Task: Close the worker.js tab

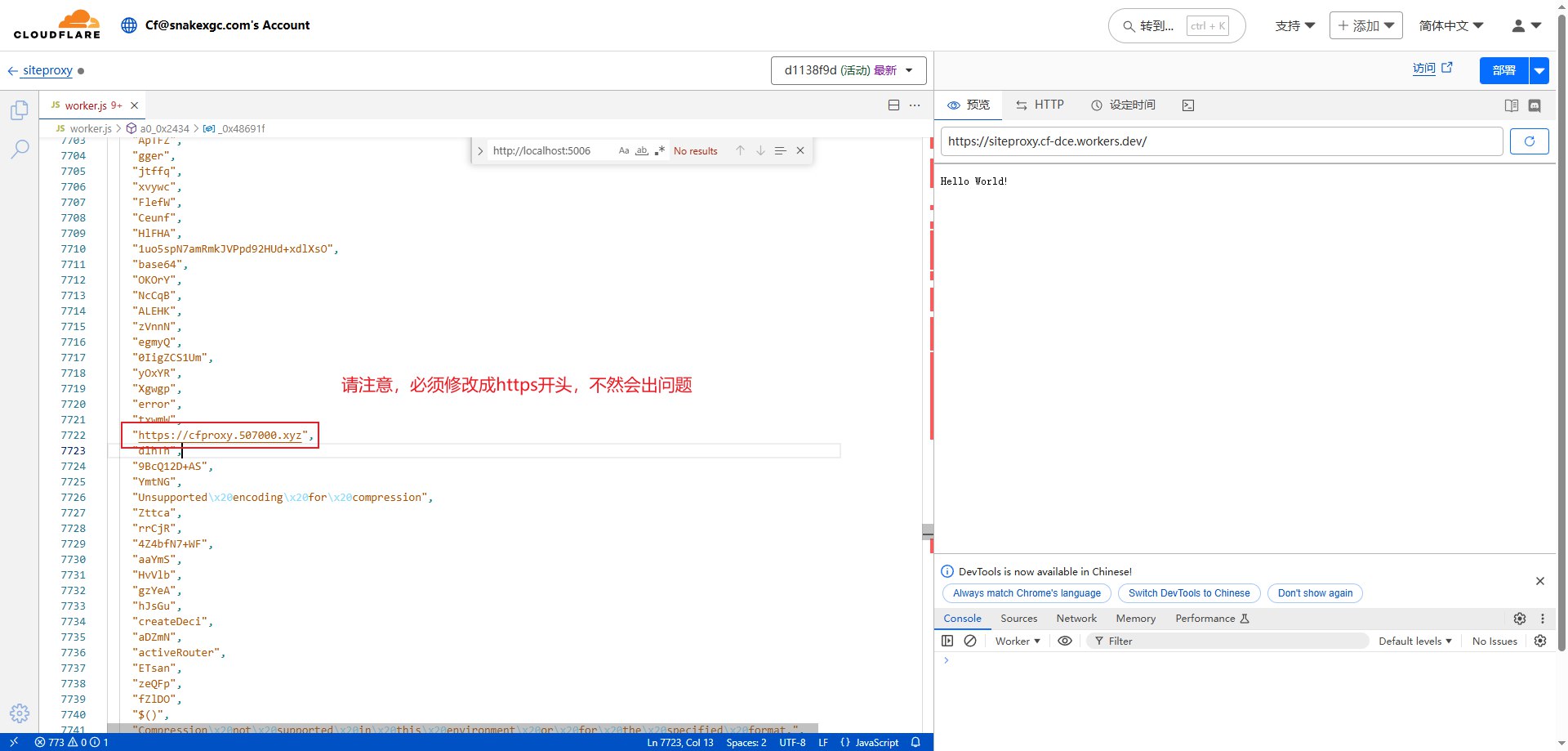Action: pos(135,105)
